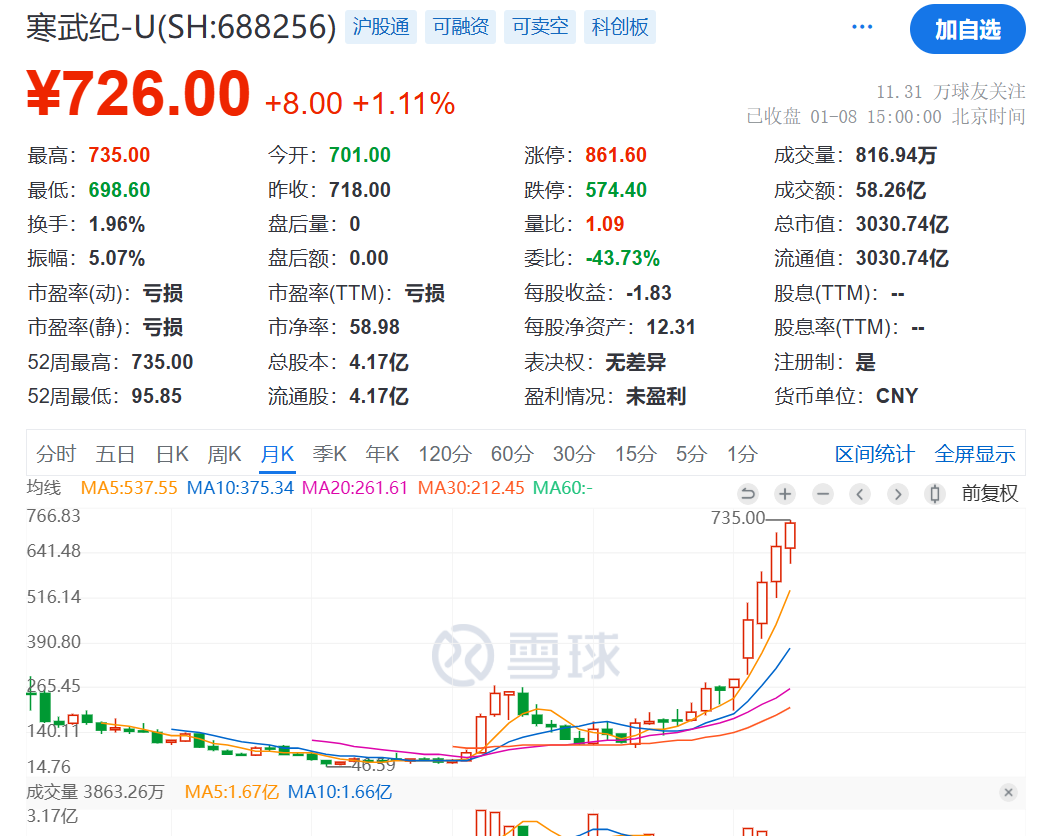Screen dimensions: 1052x836
Task: Click the undo/reset chart icon
Action: pos(747,494)
